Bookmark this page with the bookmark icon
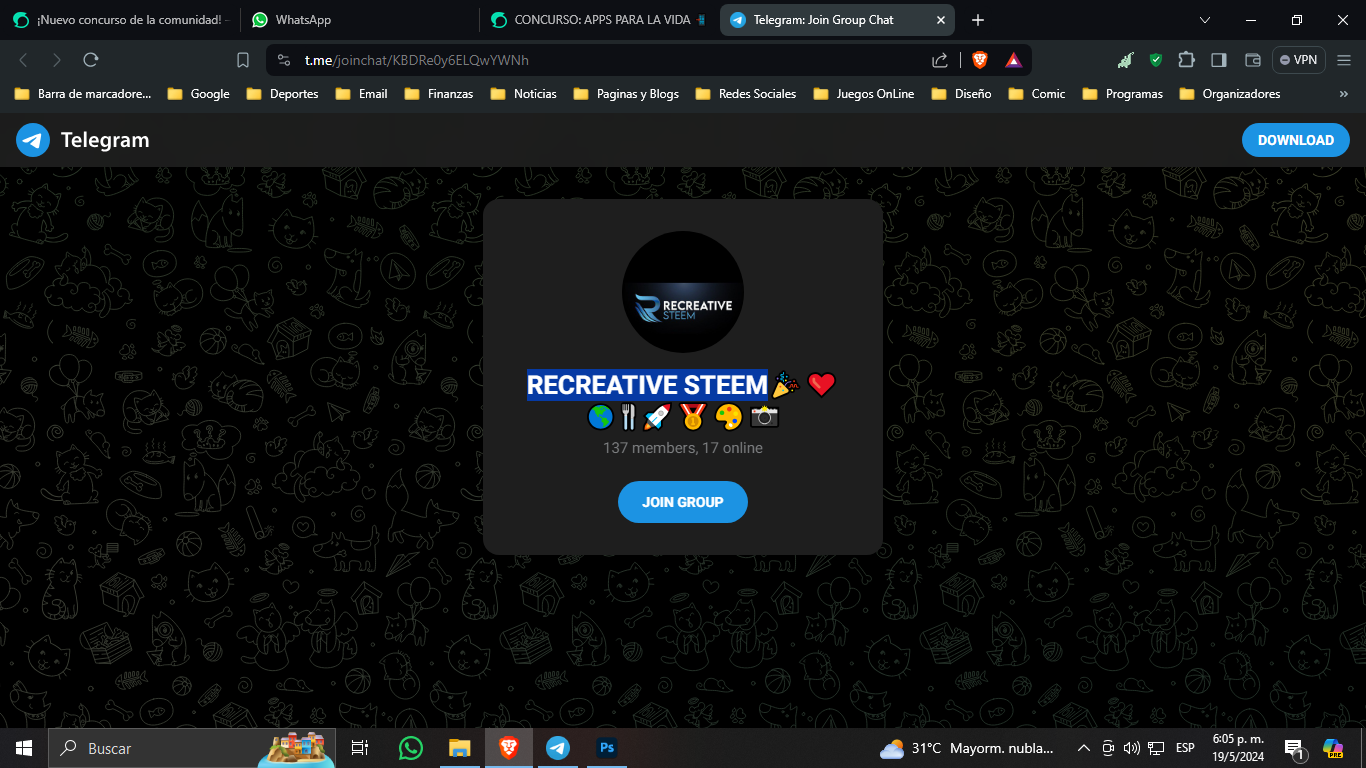1366x768 pixels. click(243, 60)
